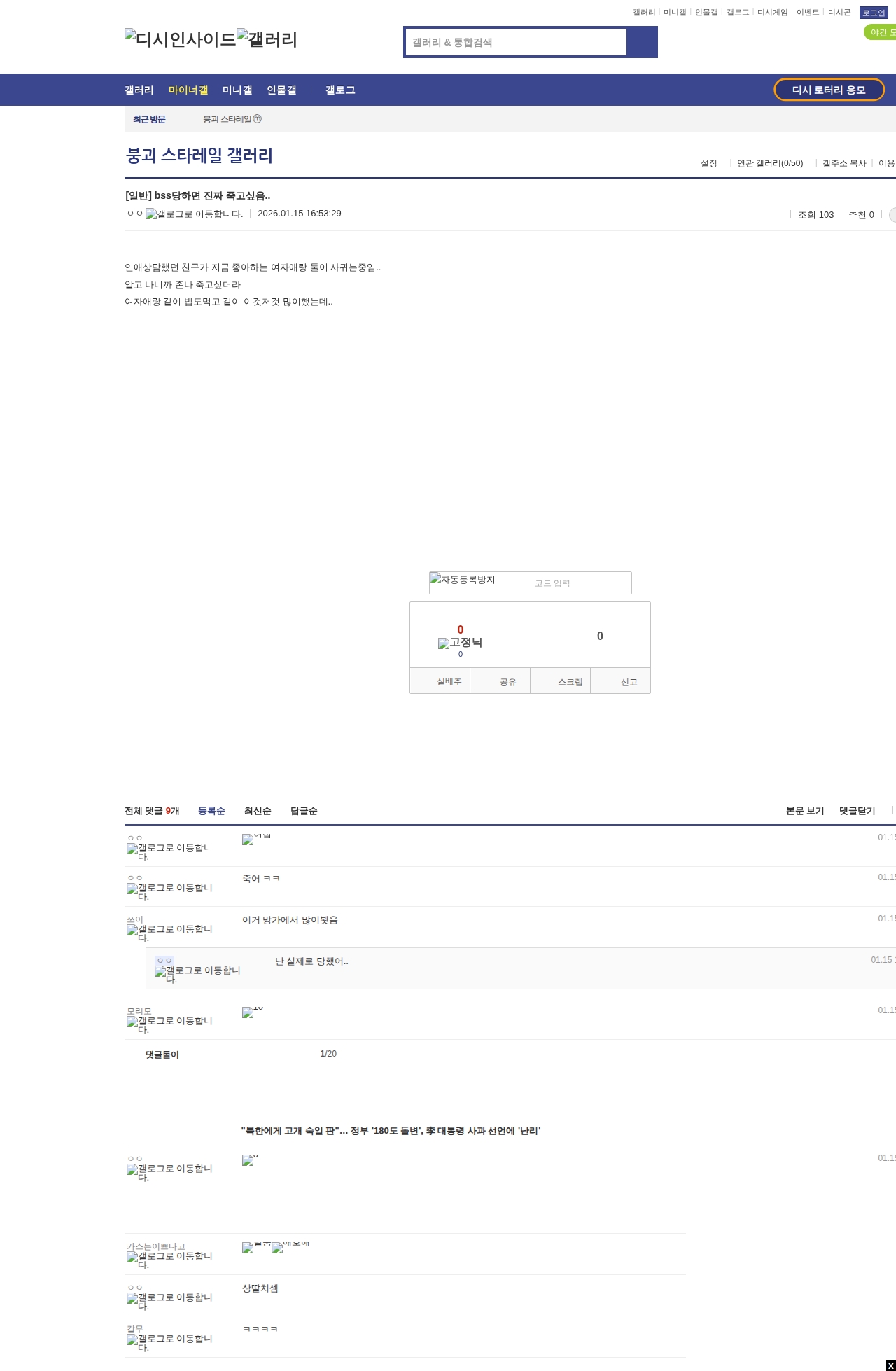Sort comments by 등록순
The height and width of the screenshot is (1371, 896).
211,810
